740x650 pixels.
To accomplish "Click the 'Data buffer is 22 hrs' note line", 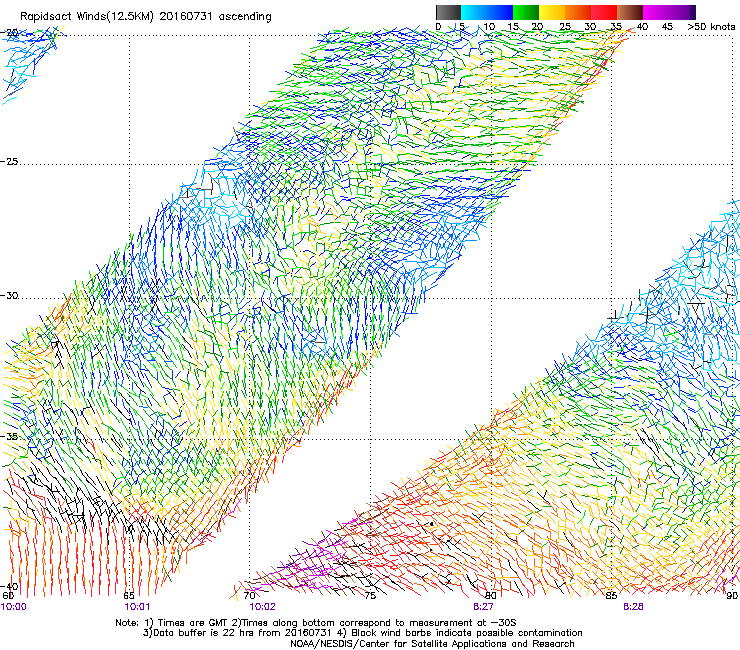I will (x=362, y=633).
